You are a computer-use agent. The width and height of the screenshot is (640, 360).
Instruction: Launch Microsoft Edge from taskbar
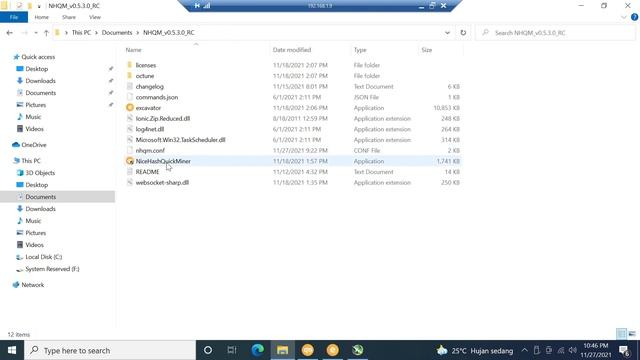258,350
